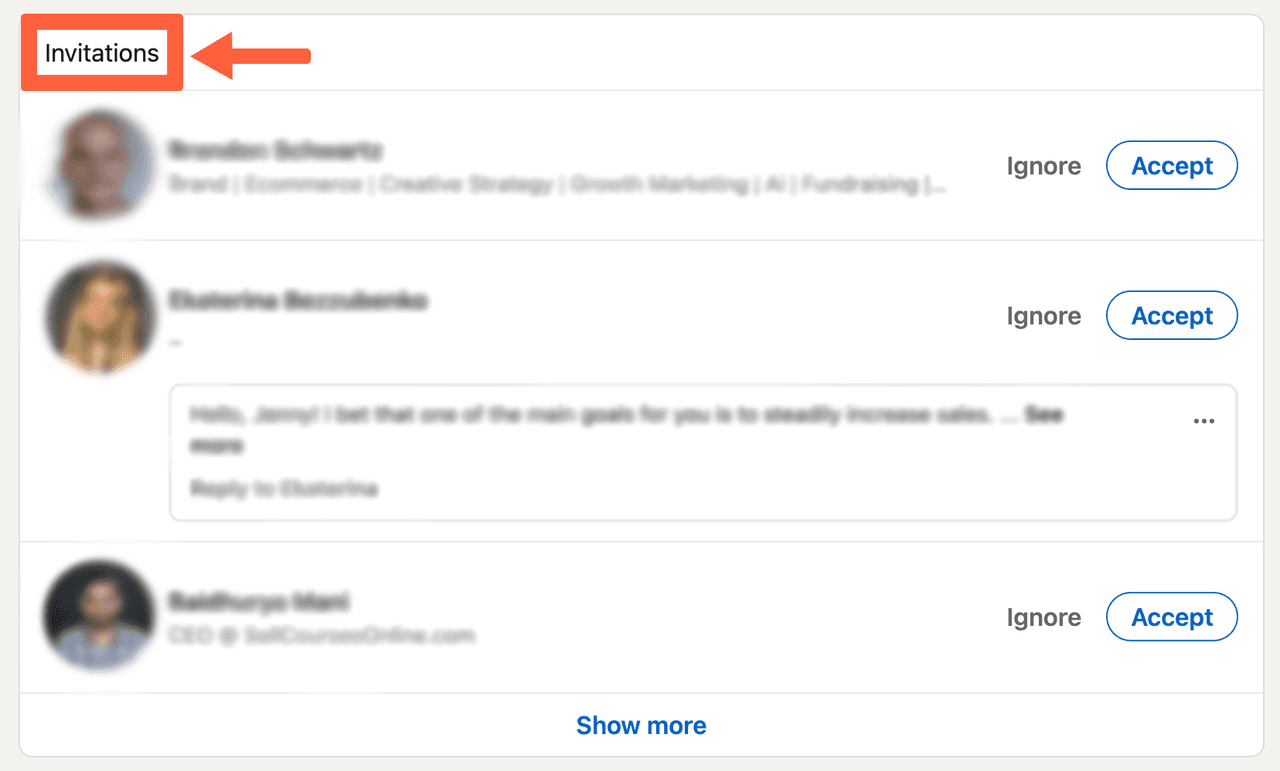Accept Brandon Schwartz's invitation
The width and height of the screenshot is (1280, 771).
click(1171, 165)
